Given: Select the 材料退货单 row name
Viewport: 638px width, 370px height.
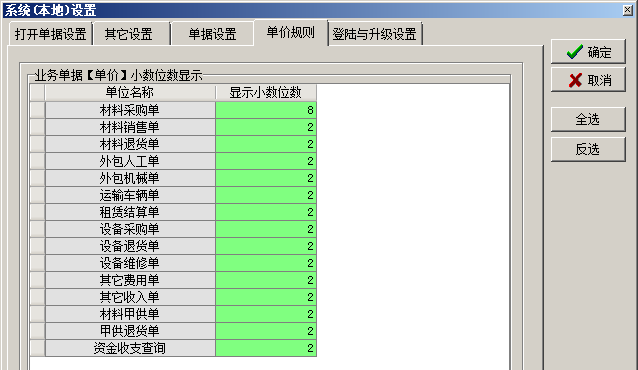Looking at the screenshot, I should [130, 144].
